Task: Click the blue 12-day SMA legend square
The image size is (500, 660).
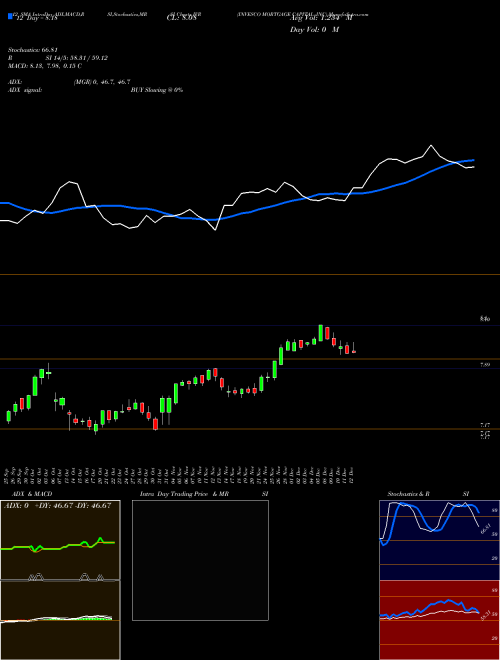Action: pos(10,16)
